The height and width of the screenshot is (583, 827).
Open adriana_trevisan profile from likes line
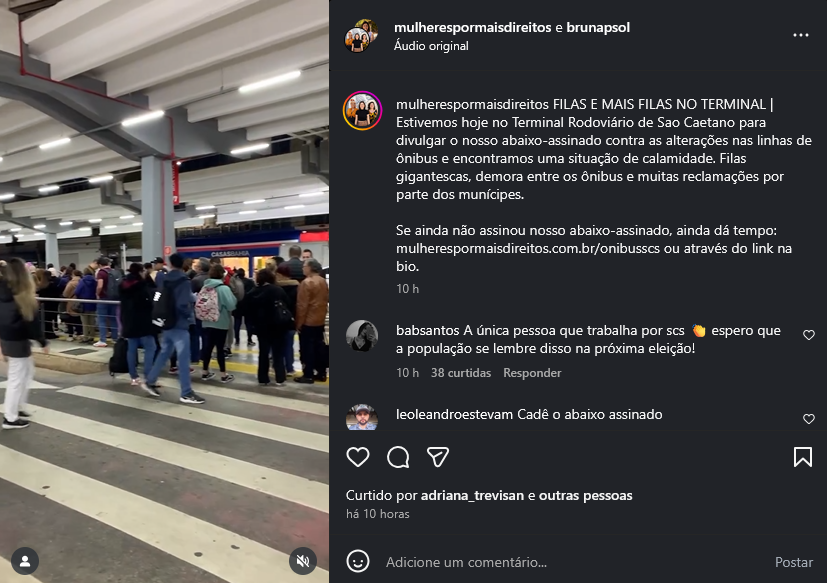(472, 495)
